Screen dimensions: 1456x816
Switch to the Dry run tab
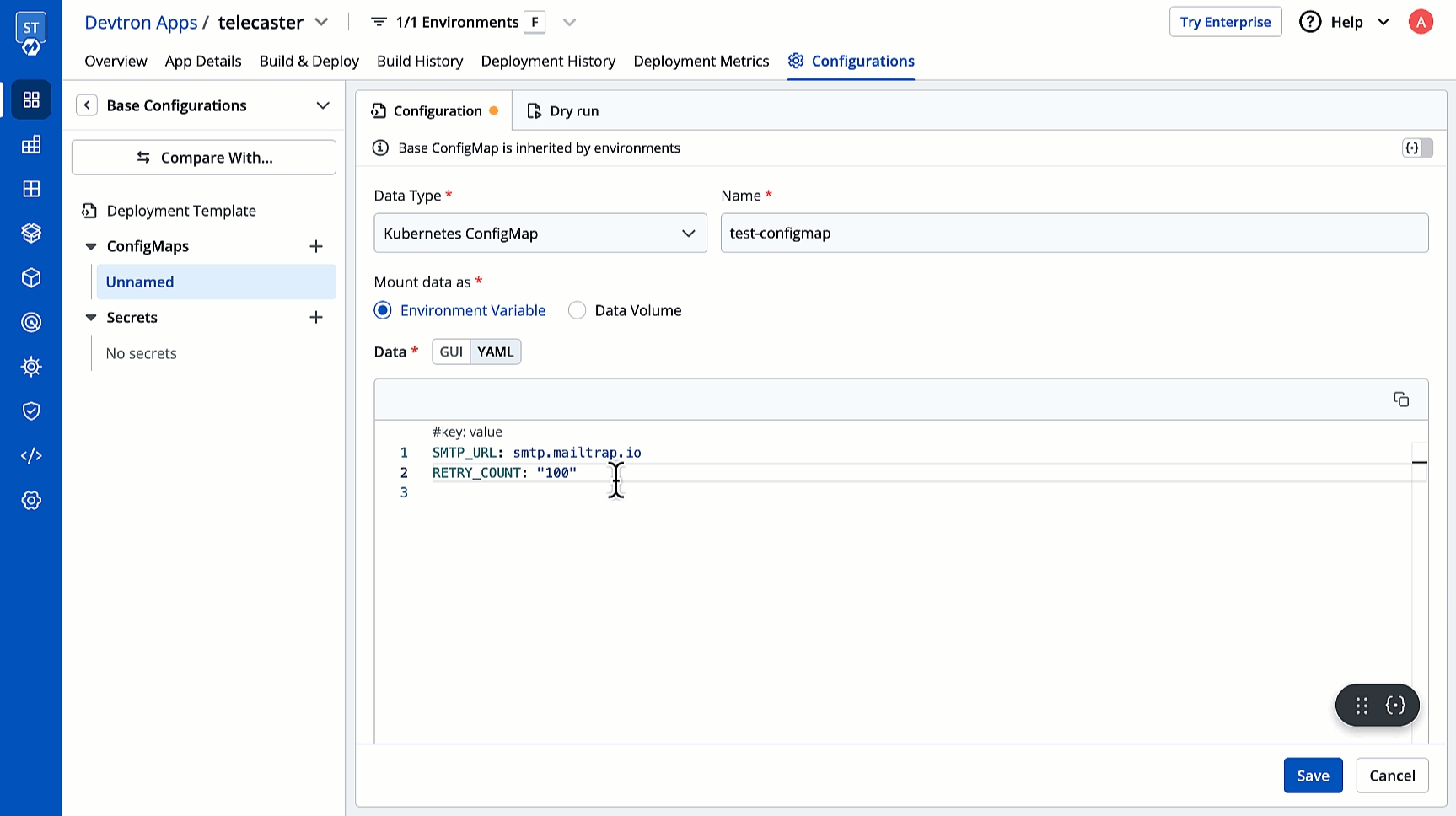tap(563, 111)
